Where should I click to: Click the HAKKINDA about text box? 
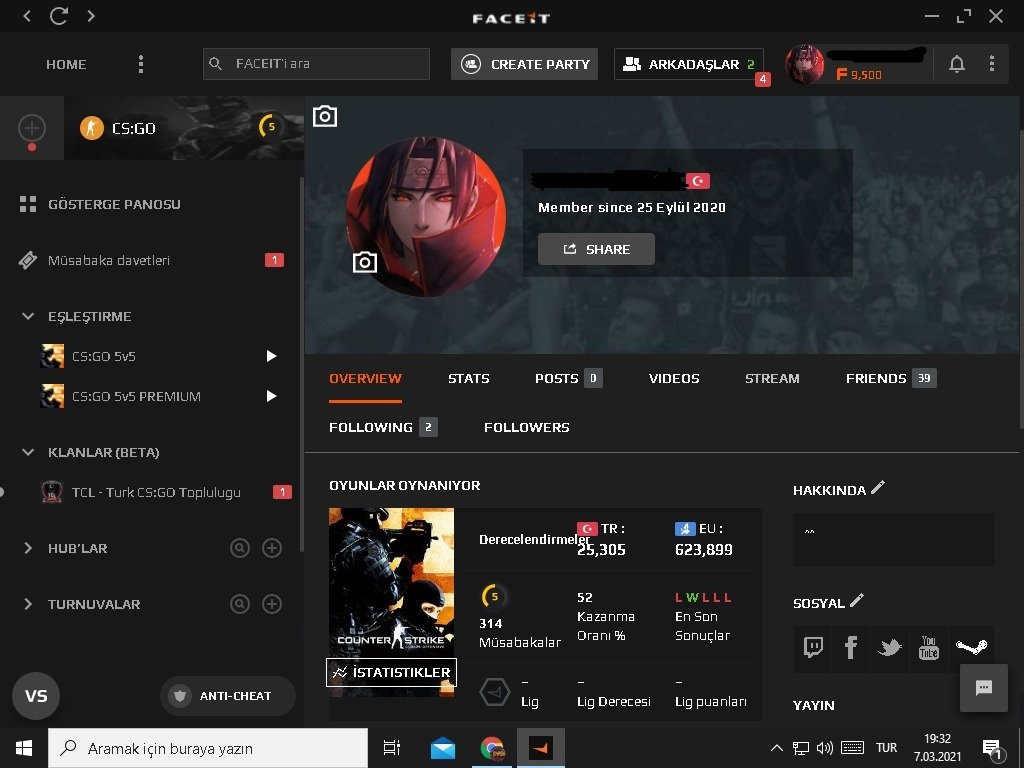coord(893,539)
